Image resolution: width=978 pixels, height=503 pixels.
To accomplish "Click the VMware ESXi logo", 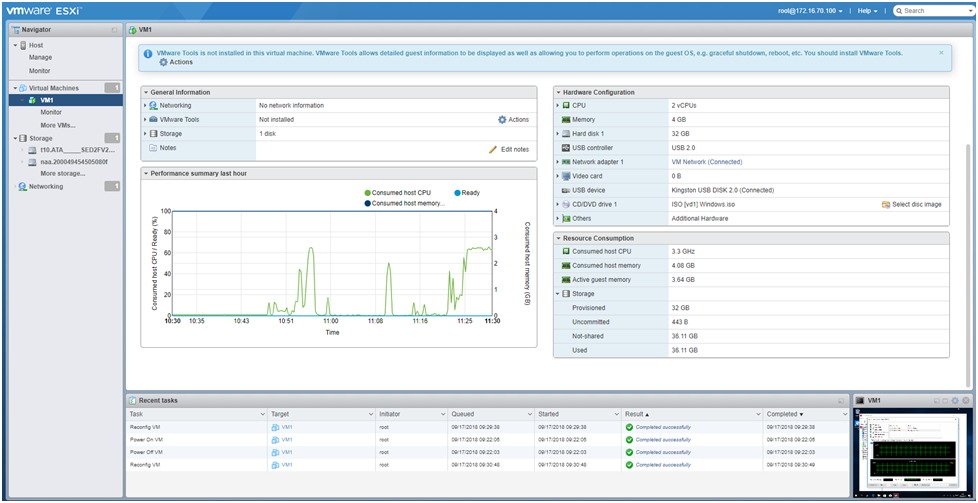I will [44, 11].
